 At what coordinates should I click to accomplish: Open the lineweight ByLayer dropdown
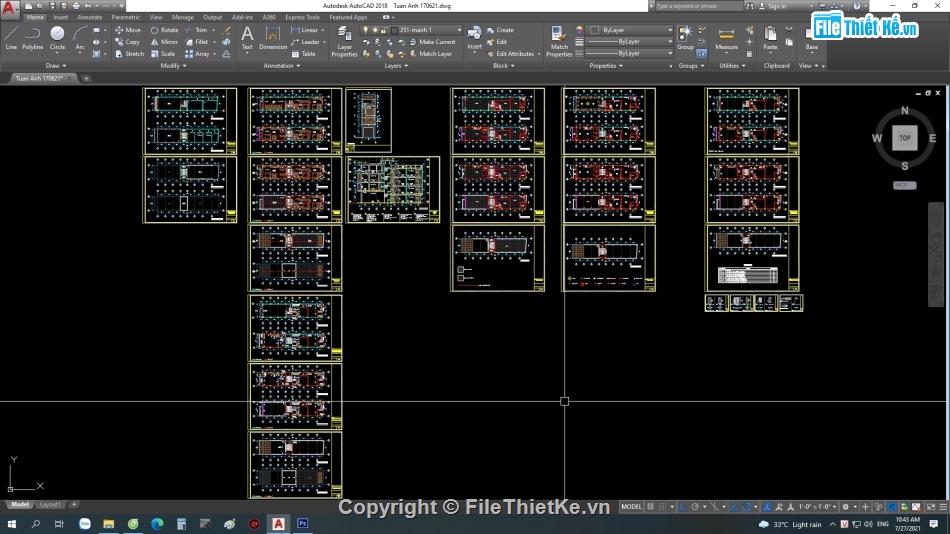(630, 42)
